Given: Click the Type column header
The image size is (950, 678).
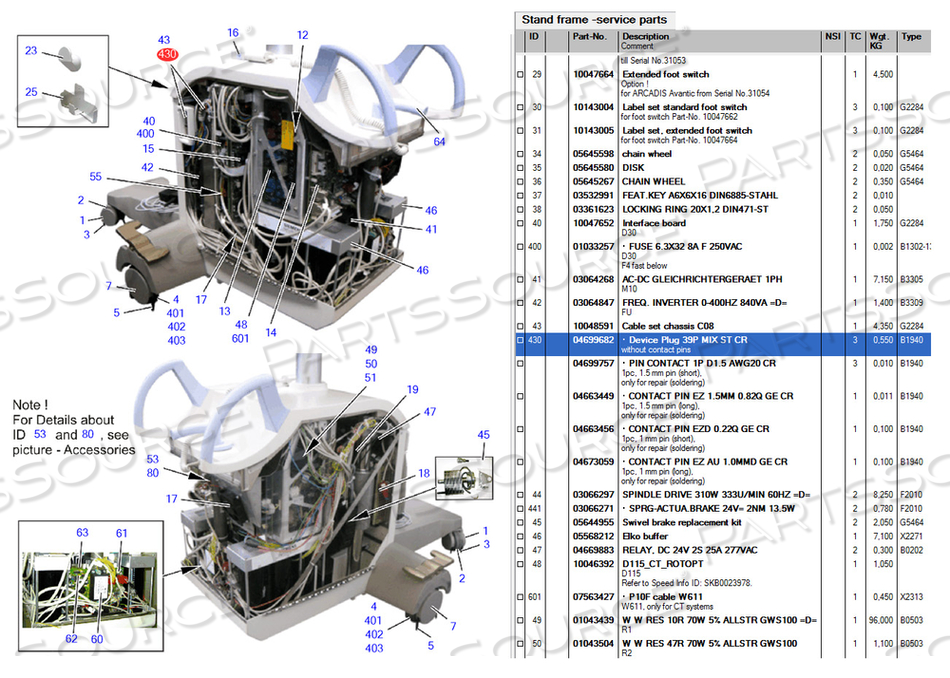Looking at the screenshot, I should tap(911, 37).
